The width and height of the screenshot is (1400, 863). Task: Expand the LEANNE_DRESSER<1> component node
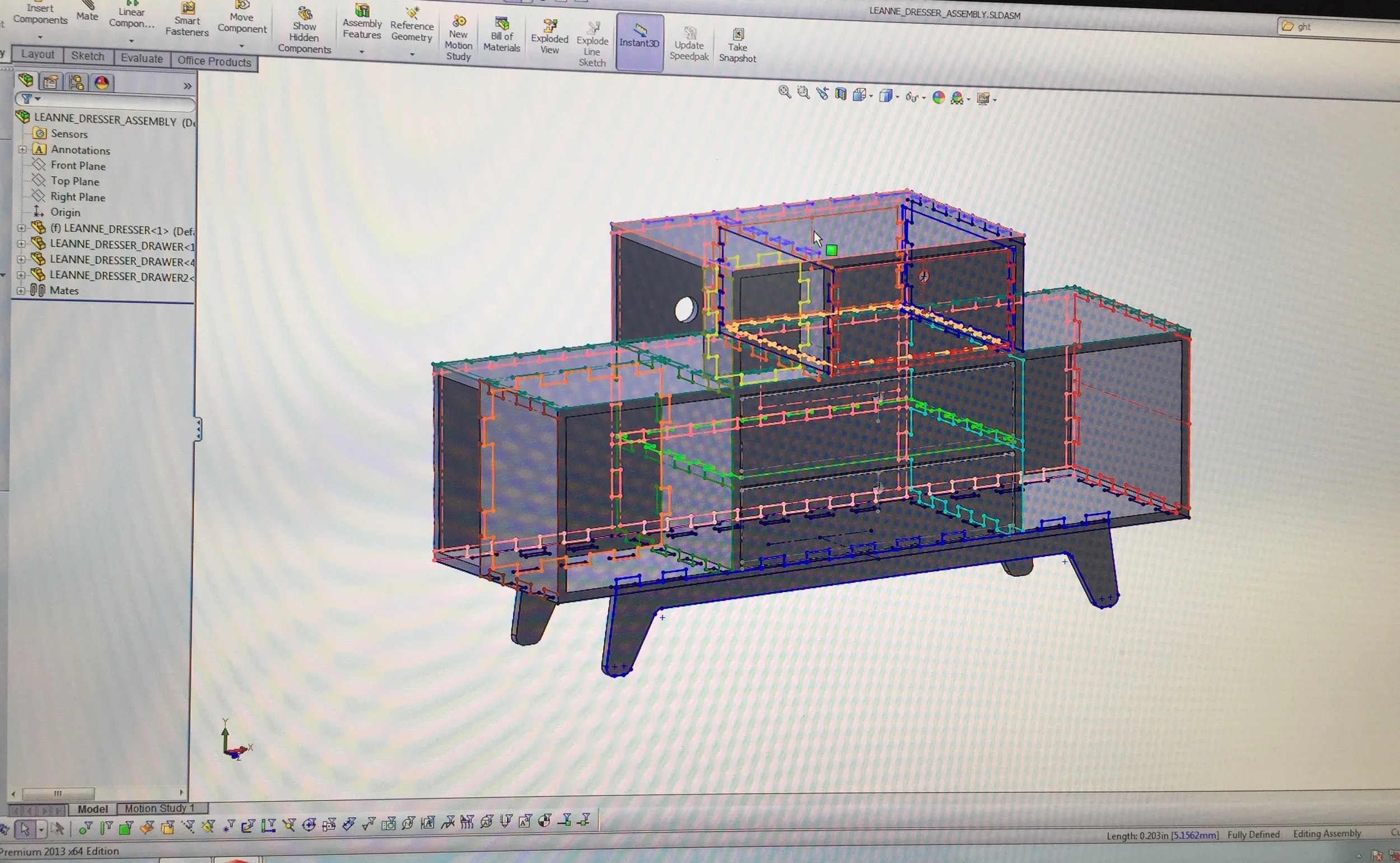[21, 228]
